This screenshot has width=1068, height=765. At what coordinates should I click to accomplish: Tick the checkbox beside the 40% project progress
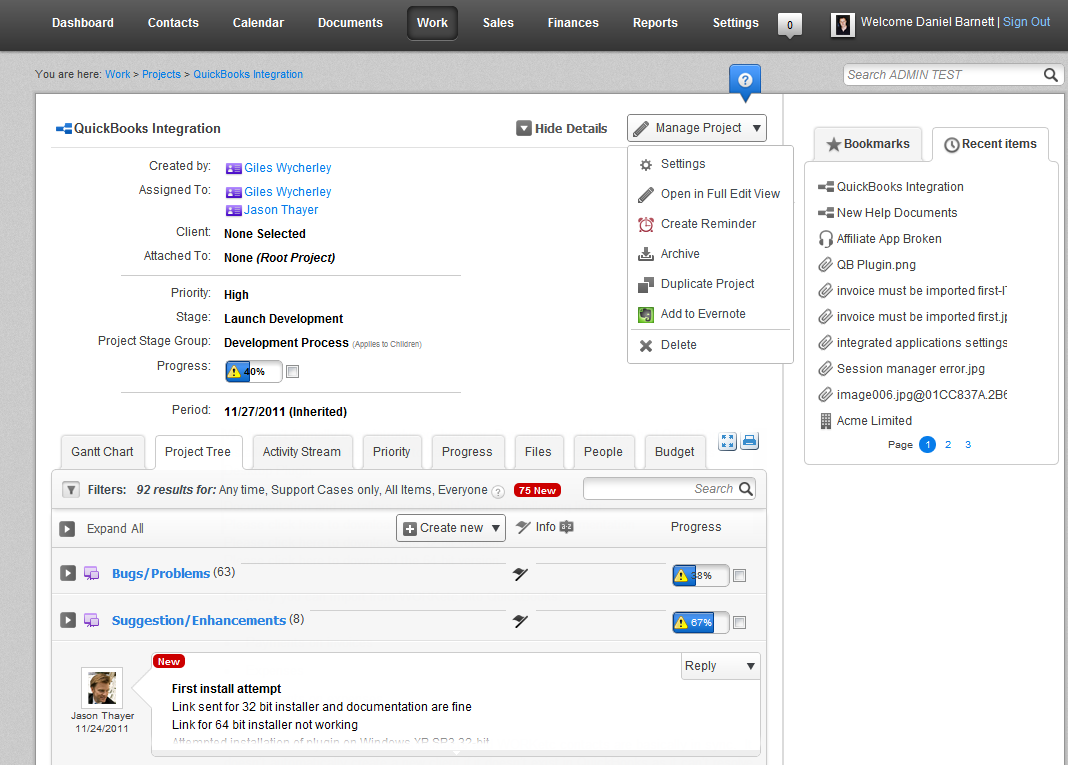point(293,371)
